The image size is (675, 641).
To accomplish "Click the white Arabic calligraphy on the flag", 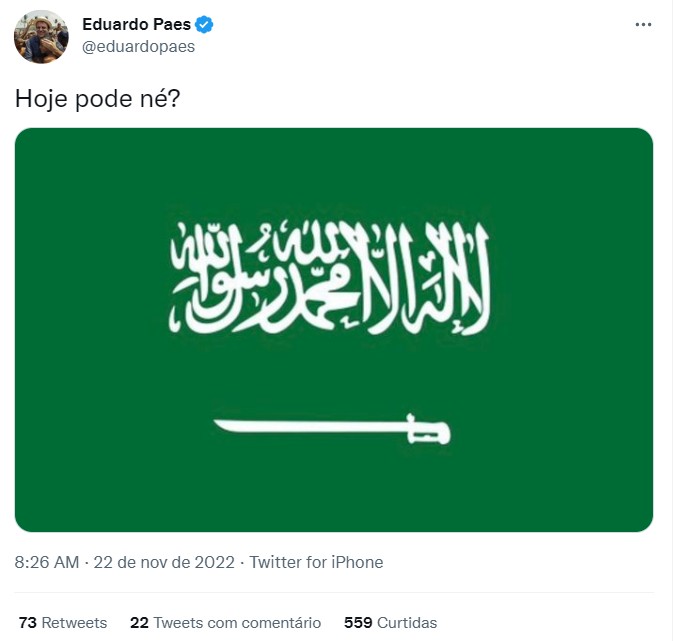I will [x=334, y=276].
